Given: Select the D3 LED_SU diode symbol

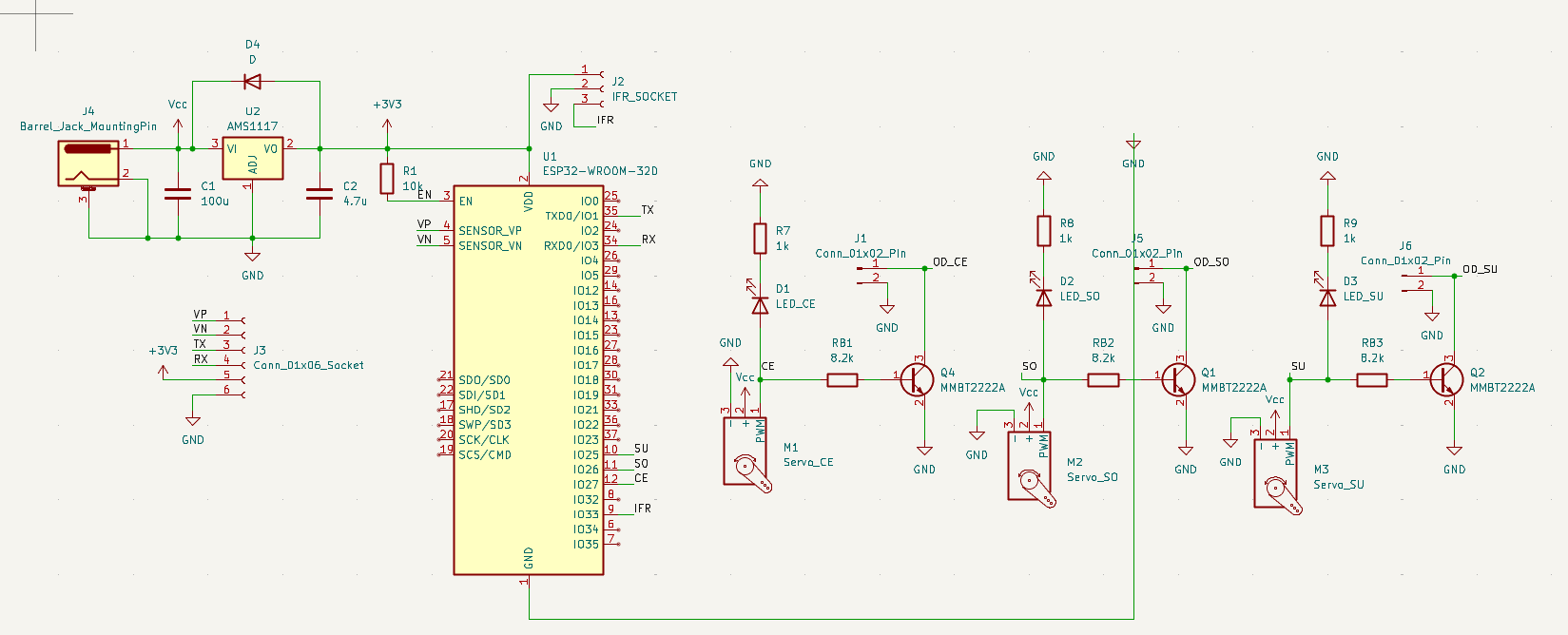Looking at the screenshot, I should tap(1327, 298).
